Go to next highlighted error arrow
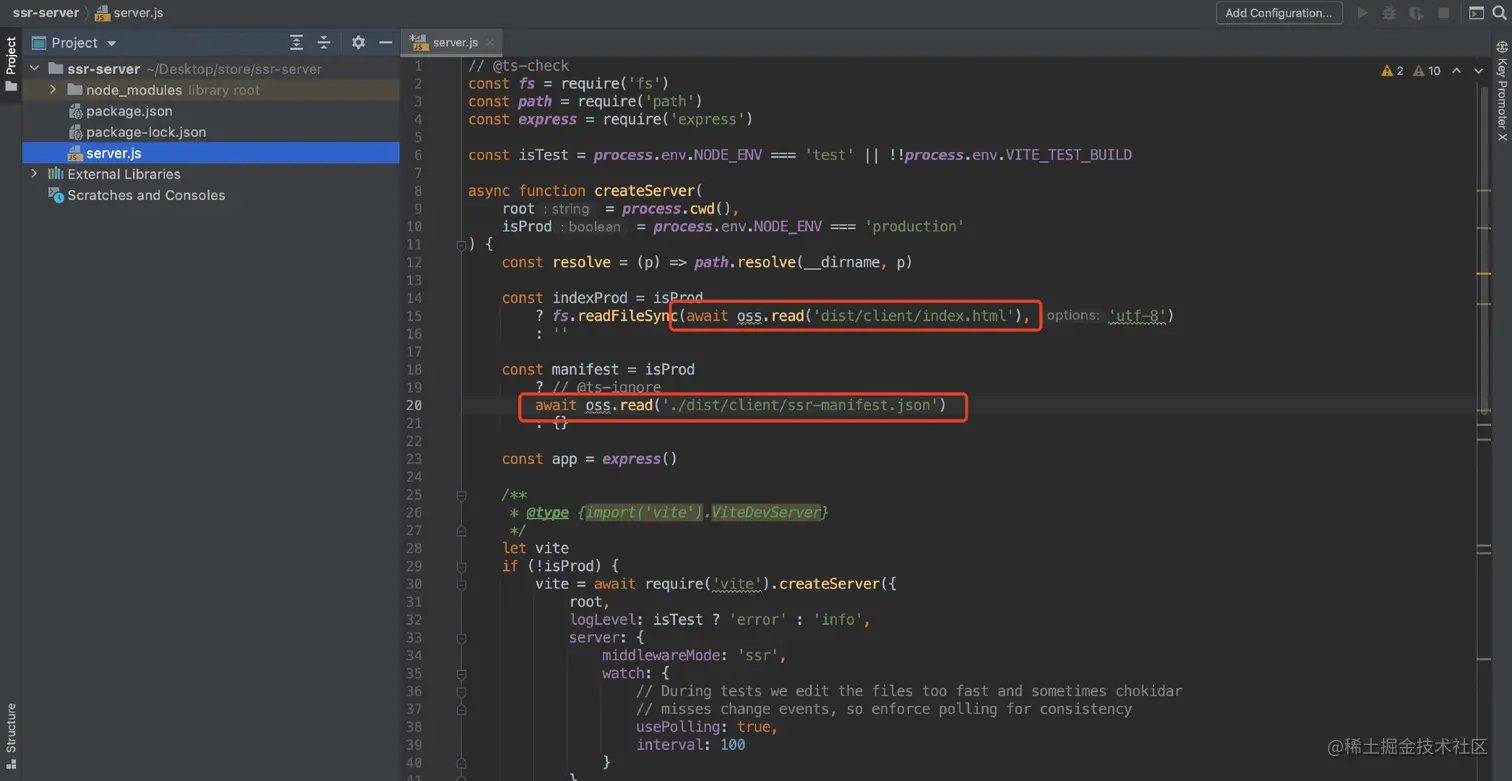 pyautogui.click(x=1479, y=71)
